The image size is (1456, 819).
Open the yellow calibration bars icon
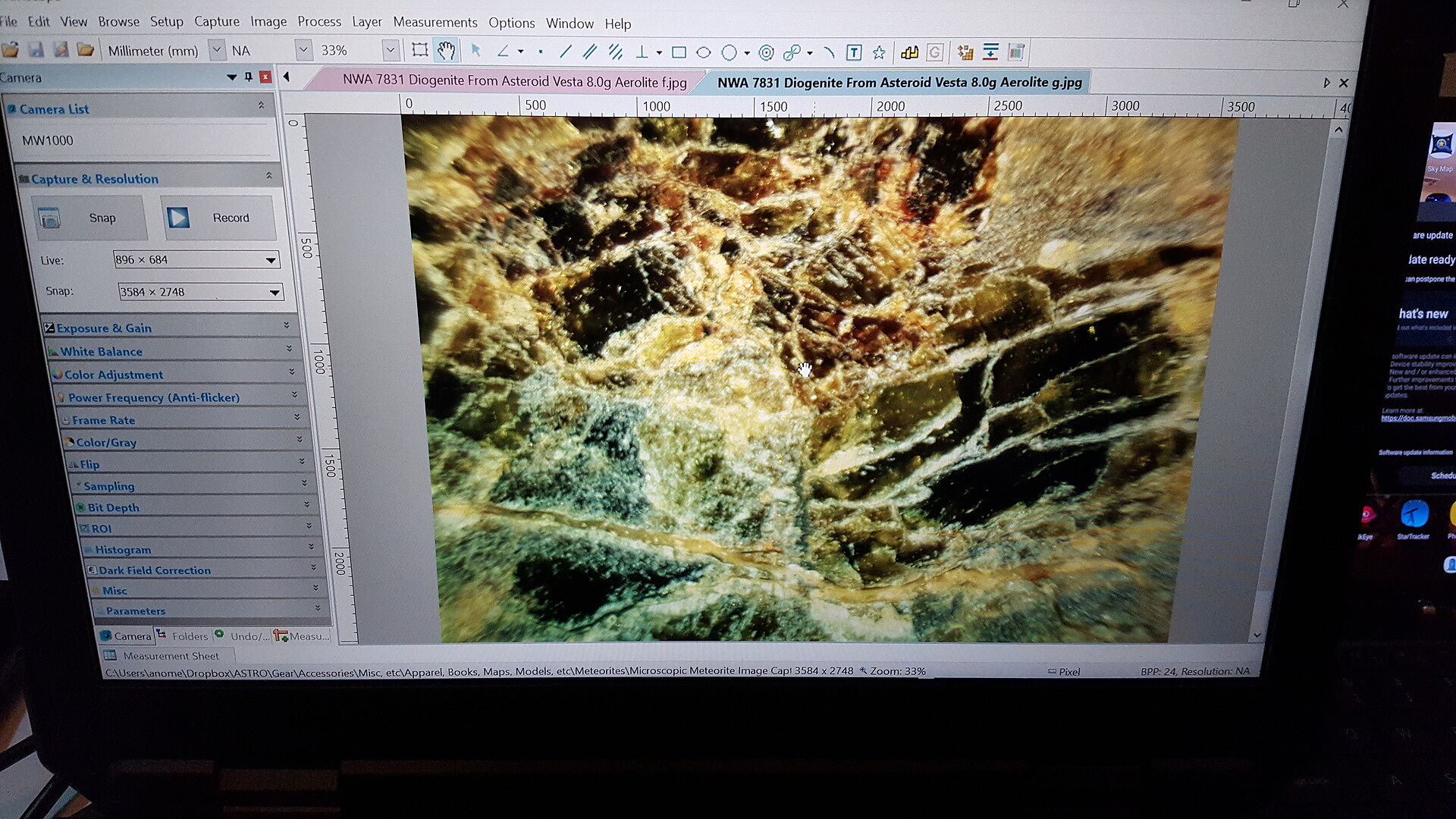pos(910,52)
